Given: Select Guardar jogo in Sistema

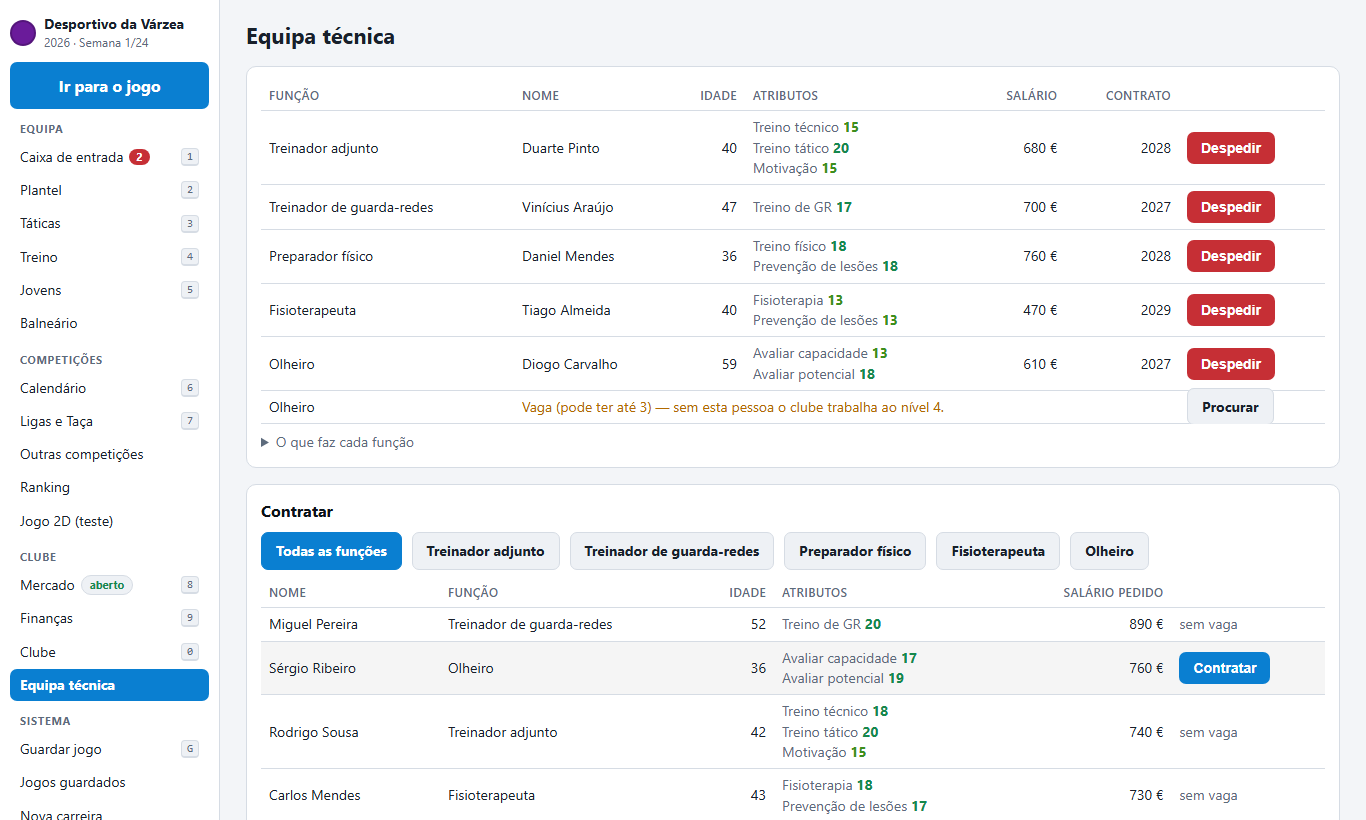Looking at the screenshot, I should click(x=109, y=749).
